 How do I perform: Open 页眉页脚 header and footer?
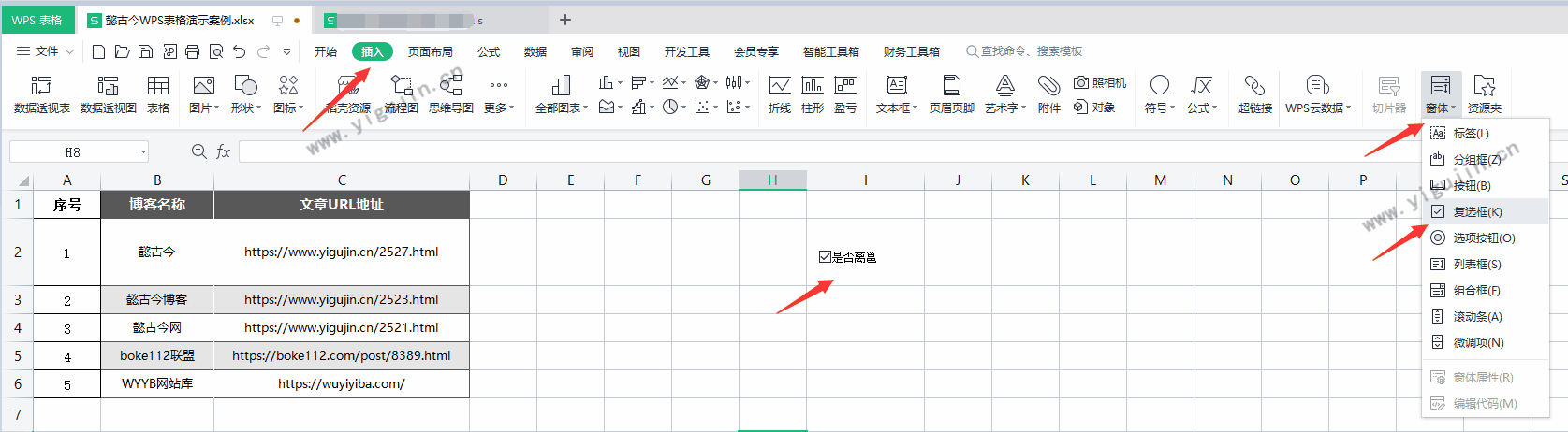click(952, 94)
